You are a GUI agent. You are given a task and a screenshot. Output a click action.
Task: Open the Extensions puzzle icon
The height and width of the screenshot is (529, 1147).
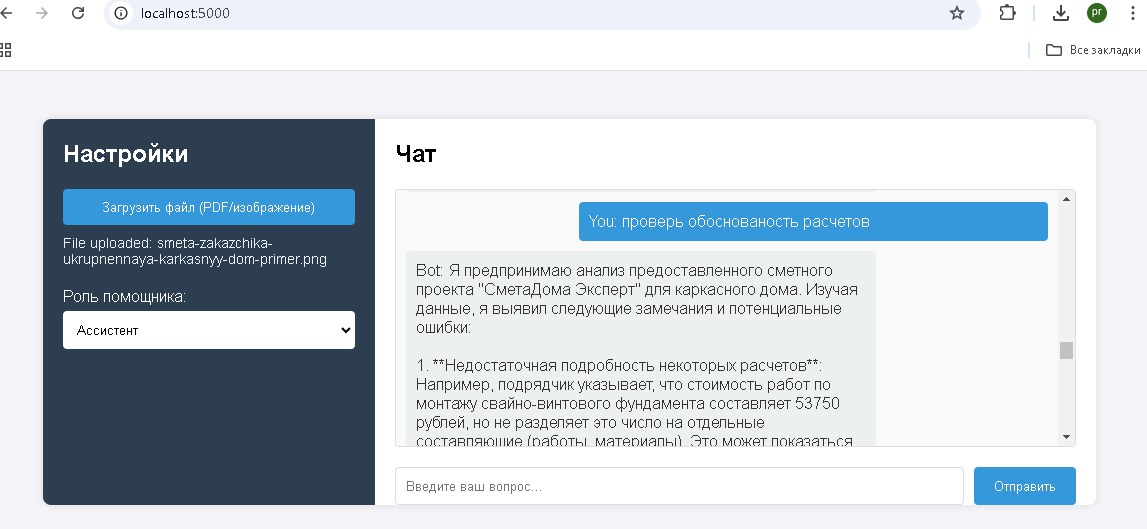1007,13
